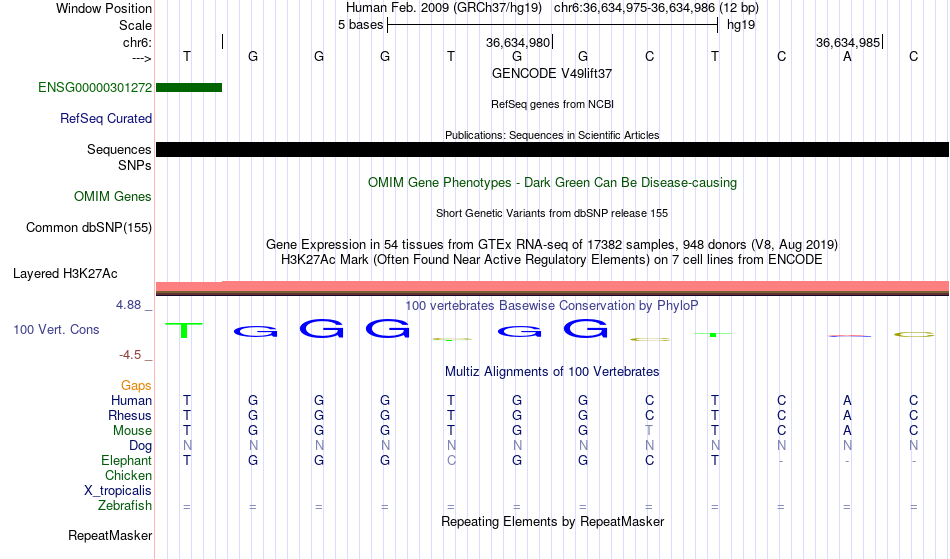The image size is (950, 559).
Task: Click the -4.5 PhyloP lower scale value
Action: coord(130,355)
